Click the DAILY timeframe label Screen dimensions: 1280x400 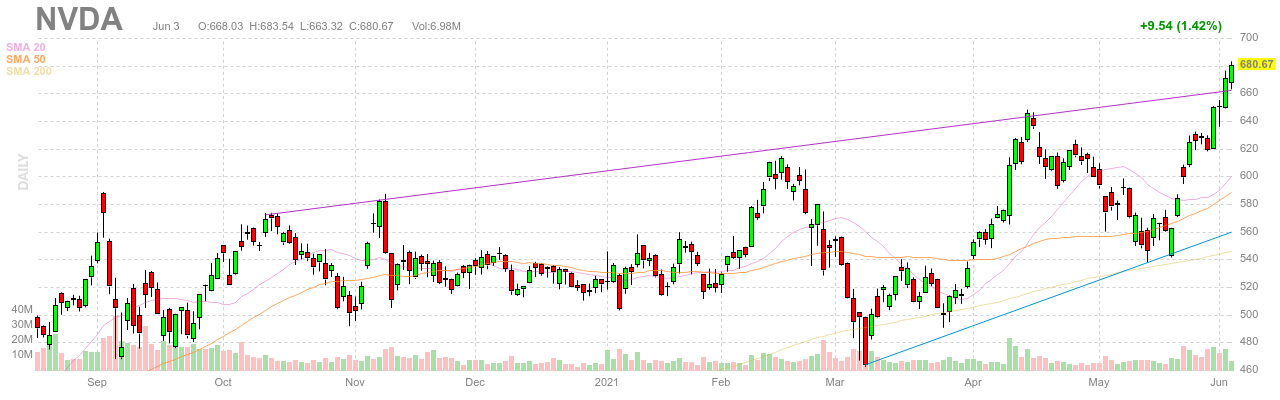(x=22, y=172)
